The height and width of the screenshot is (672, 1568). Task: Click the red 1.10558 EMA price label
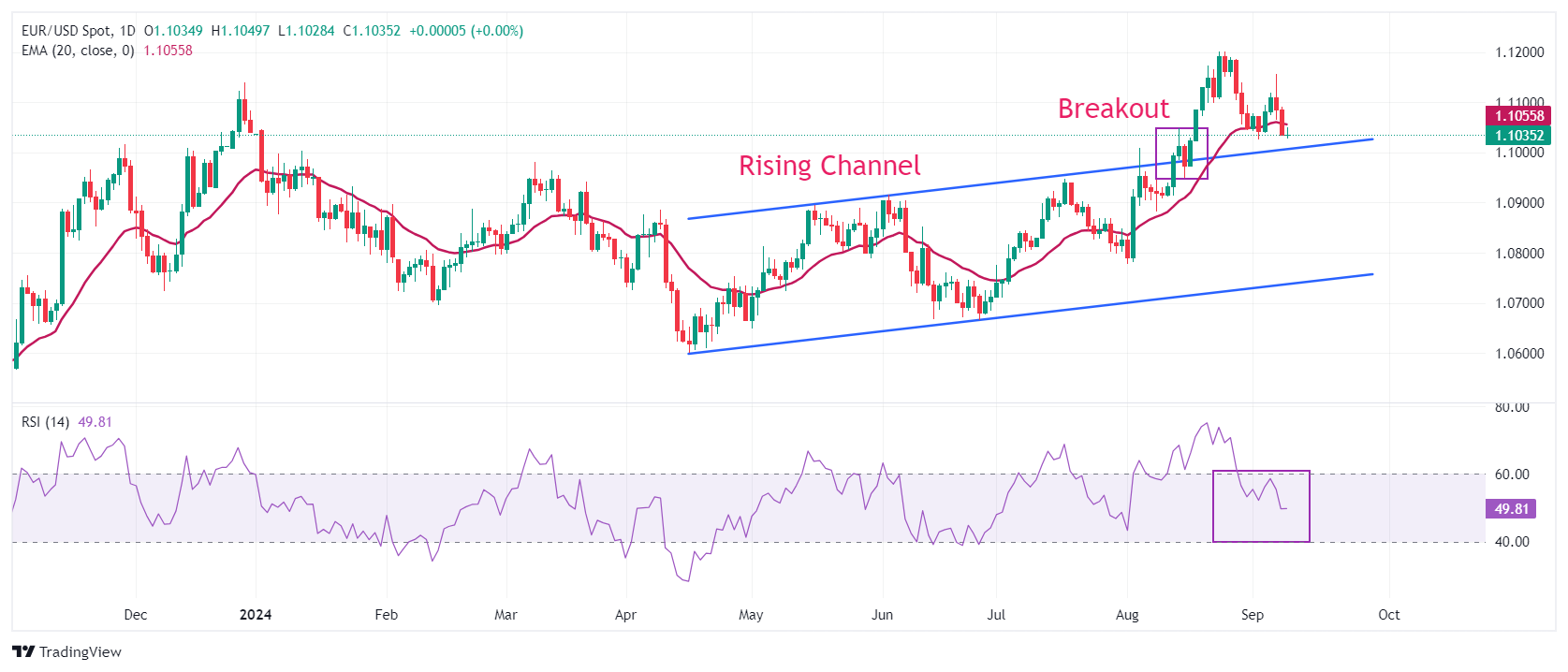click(1518, 116)
